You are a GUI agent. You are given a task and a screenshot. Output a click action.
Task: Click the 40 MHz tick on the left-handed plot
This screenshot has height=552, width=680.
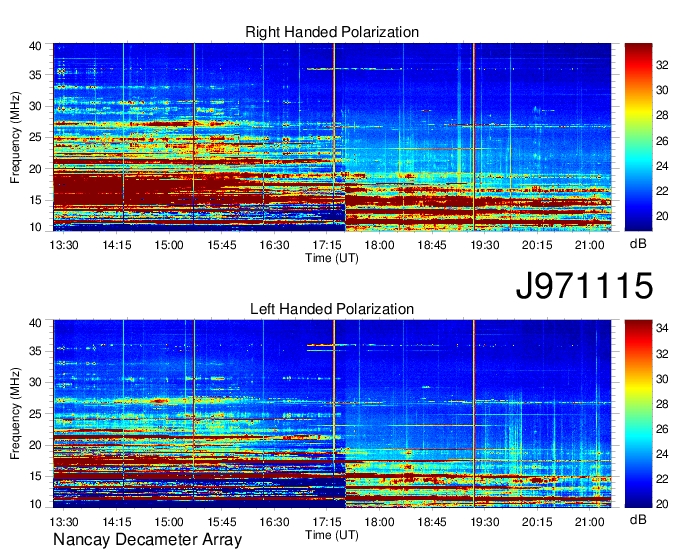[x=35, y=323]
